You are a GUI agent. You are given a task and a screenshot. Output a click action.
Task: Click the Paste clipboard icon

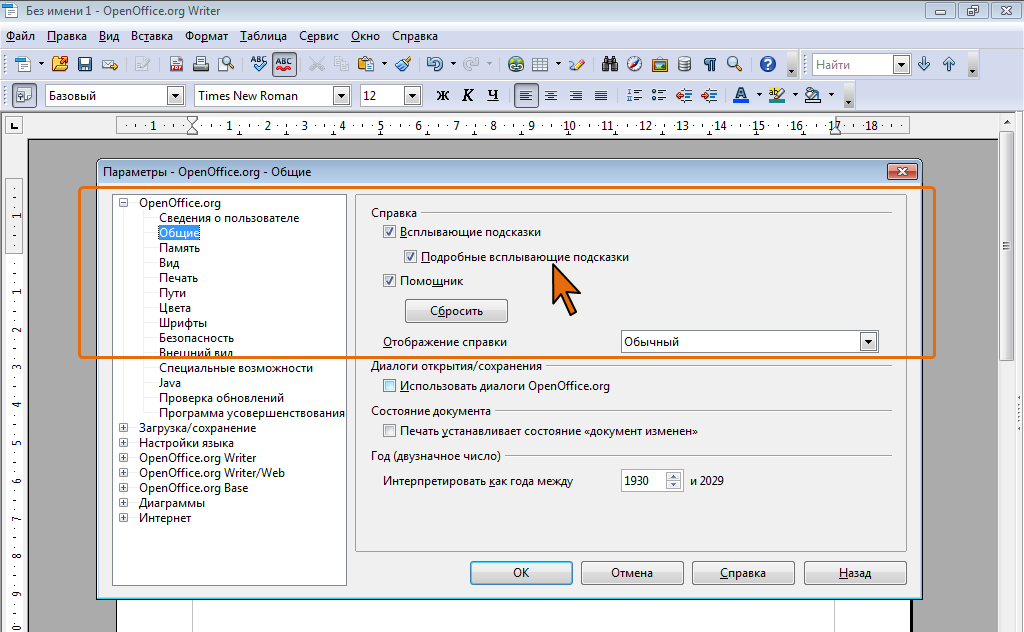pyautogui.click(x=366, y=64)
